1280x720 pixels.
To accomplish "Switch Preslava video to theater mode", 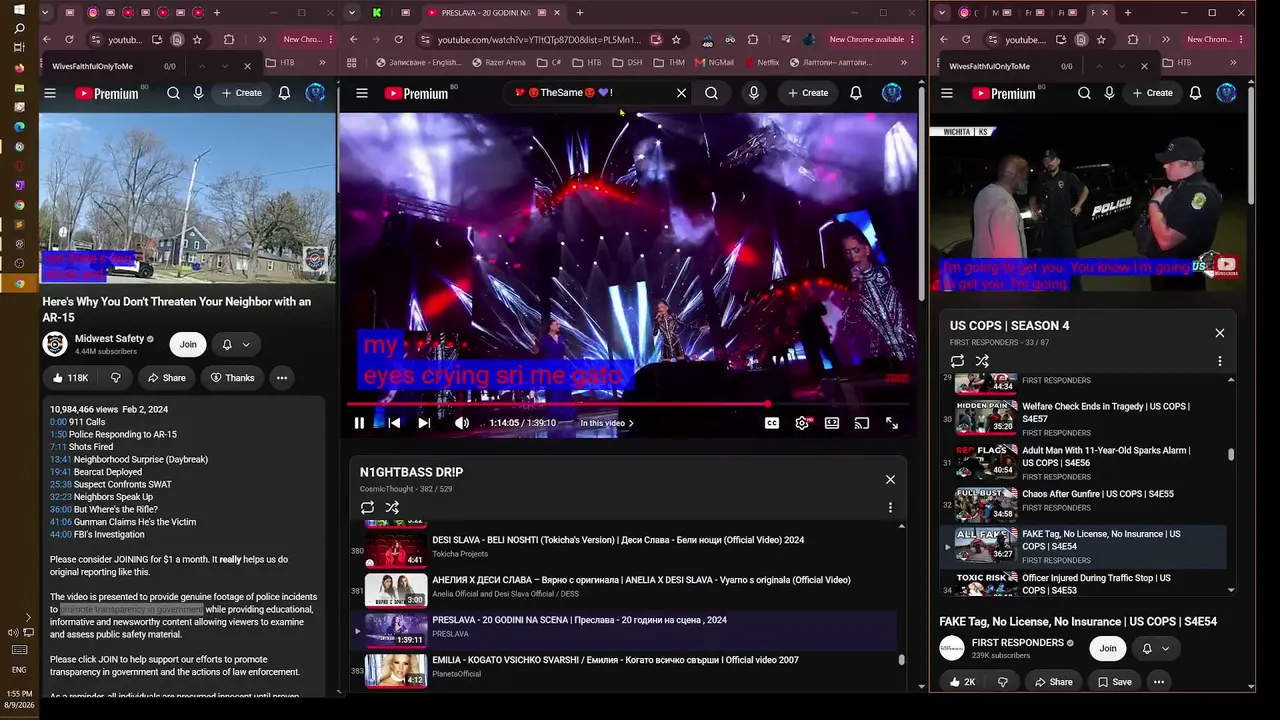I will (x=832, y=423).
